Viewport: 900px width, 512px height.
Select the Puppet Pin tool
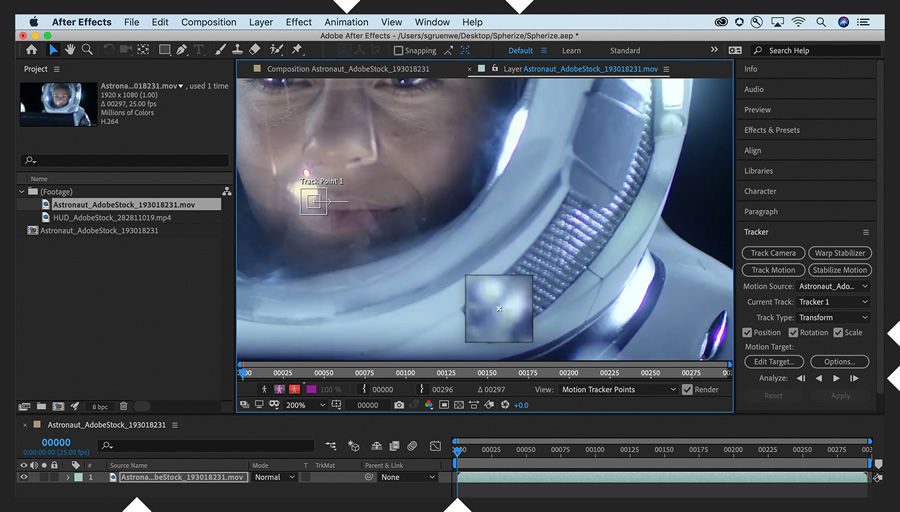point(297,49)
